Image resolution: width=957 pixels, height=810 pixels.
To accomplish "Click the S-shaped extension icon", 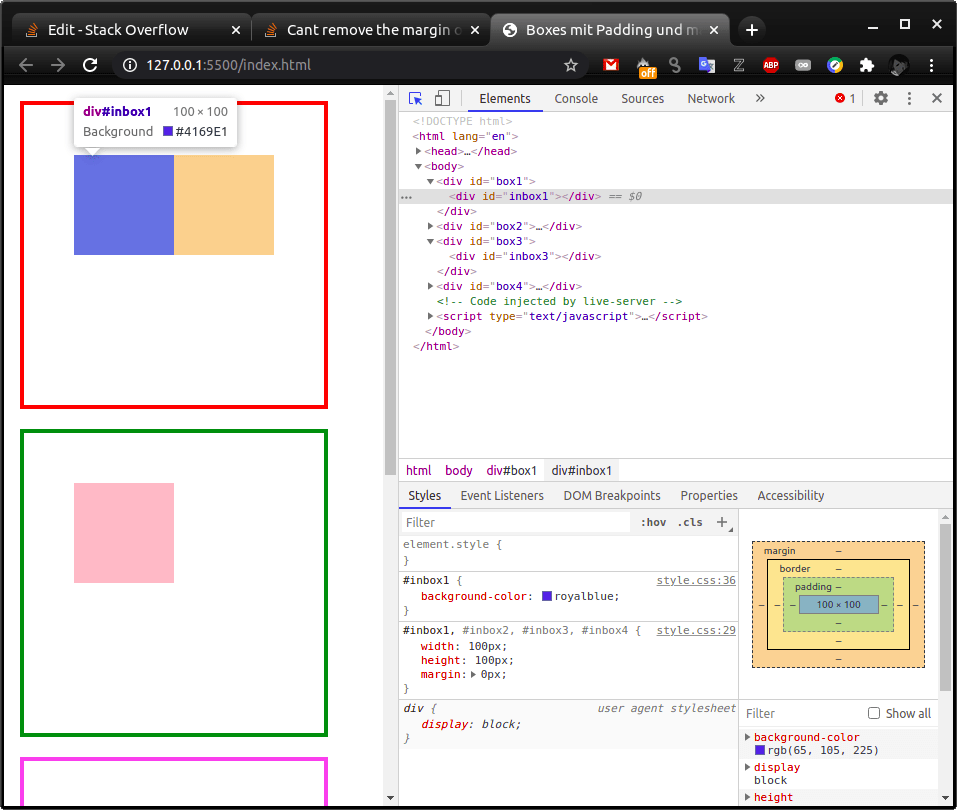I will point(674,65).
